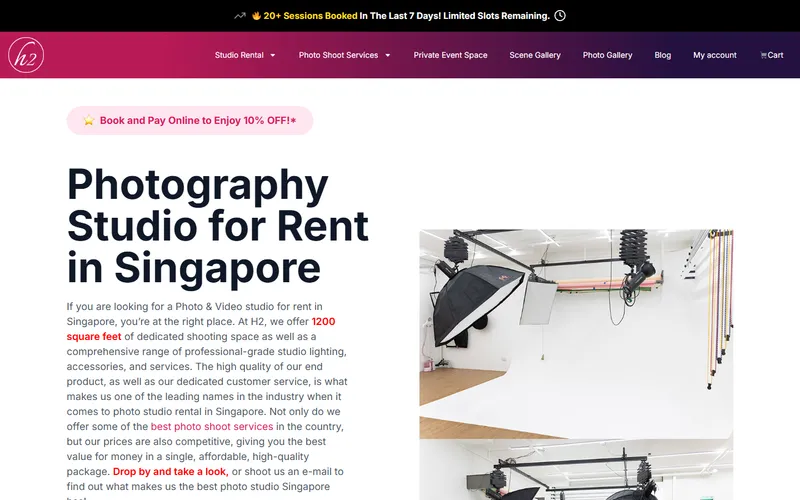Click the fire emoji icon in banner
Viewport: 800px width, 500px height.
256,16
